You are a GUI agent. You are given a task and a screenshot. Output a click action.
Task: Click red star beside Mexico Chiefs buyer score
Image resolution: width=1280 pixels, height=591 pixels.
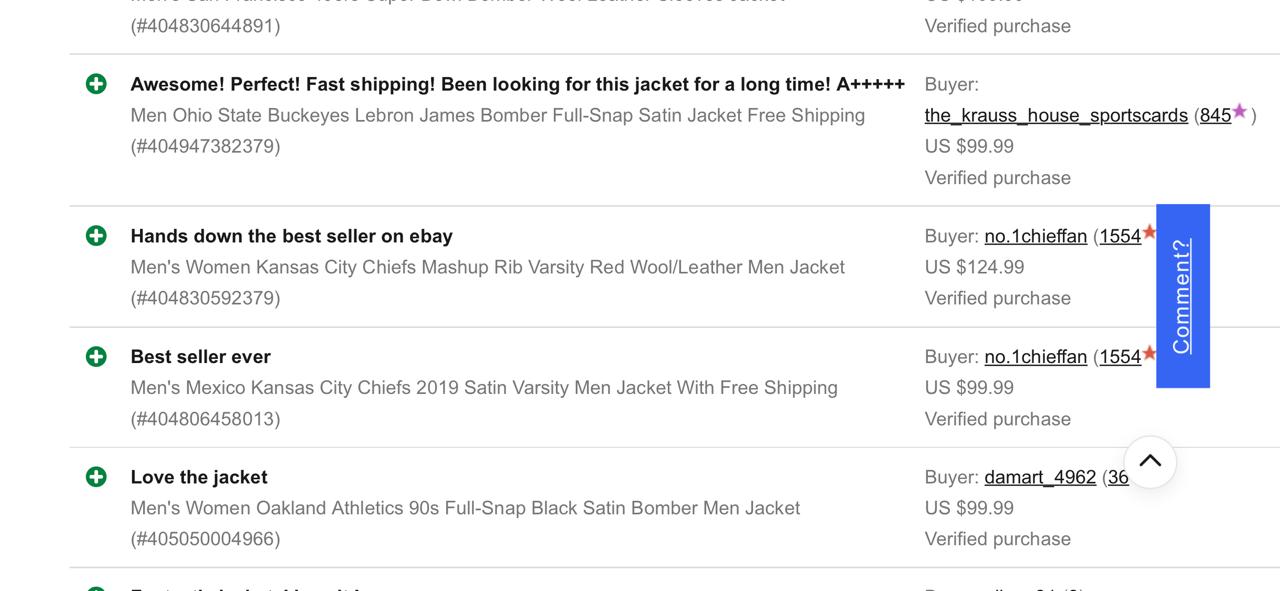coord(1149,353)
